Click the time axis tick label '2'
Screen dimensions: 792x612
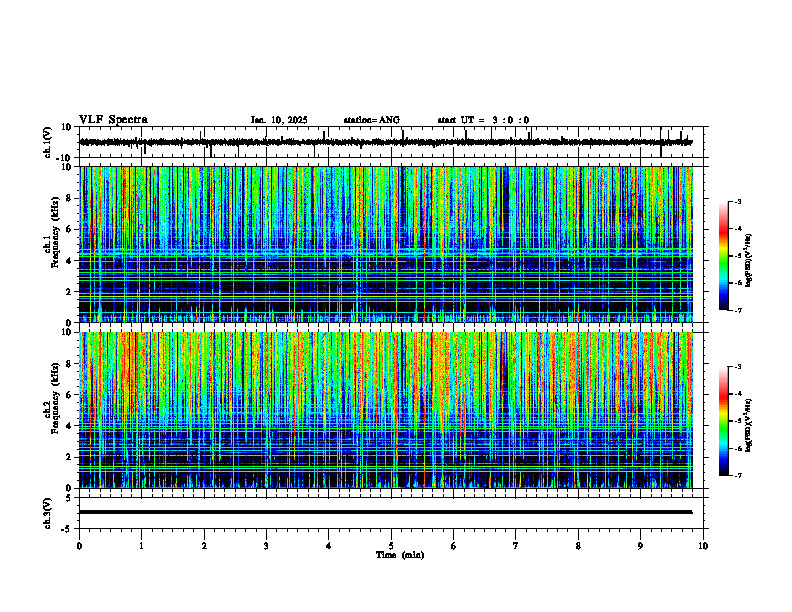(x=204, y=546)
